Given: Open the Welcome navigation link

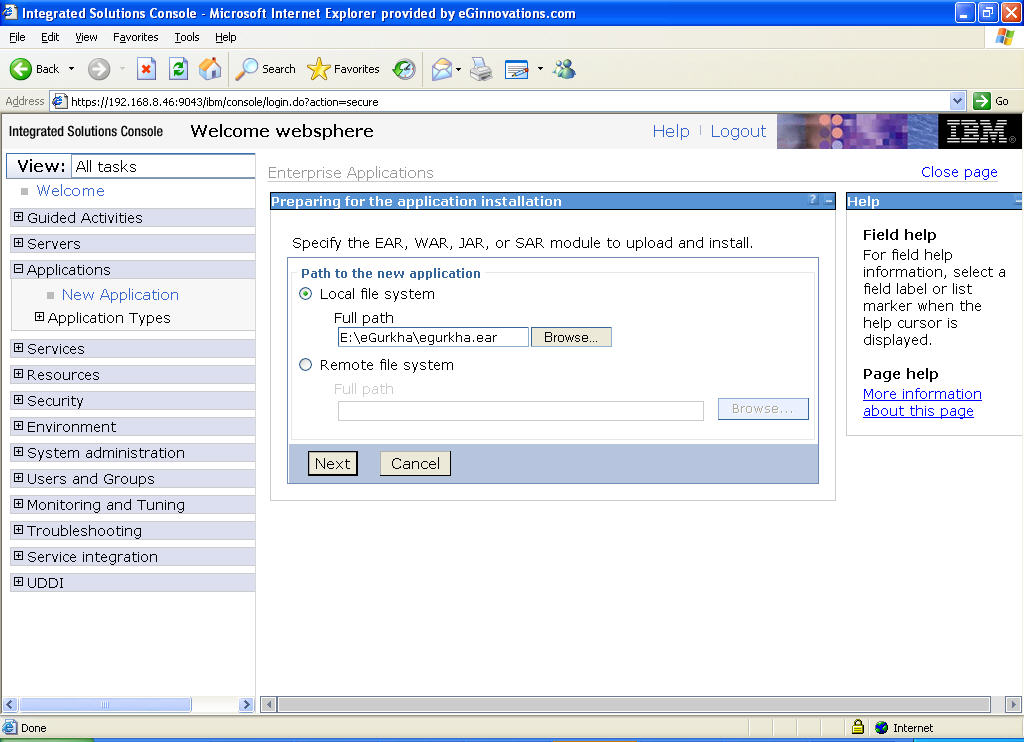Looking at the screenshot, I should pos(71,191).
